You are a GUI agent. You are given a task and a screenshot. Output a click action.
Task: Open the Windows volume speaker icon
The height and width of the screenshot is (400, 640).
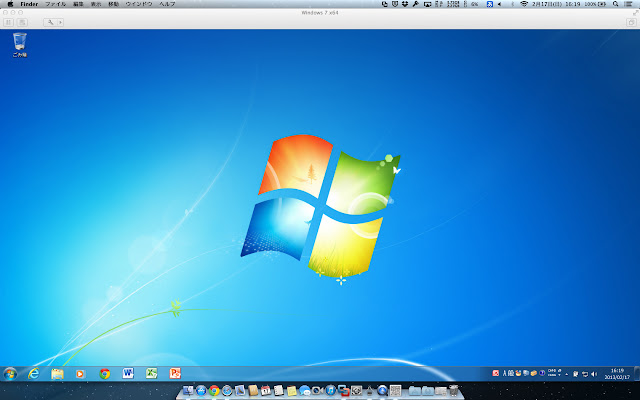(594, 374)
